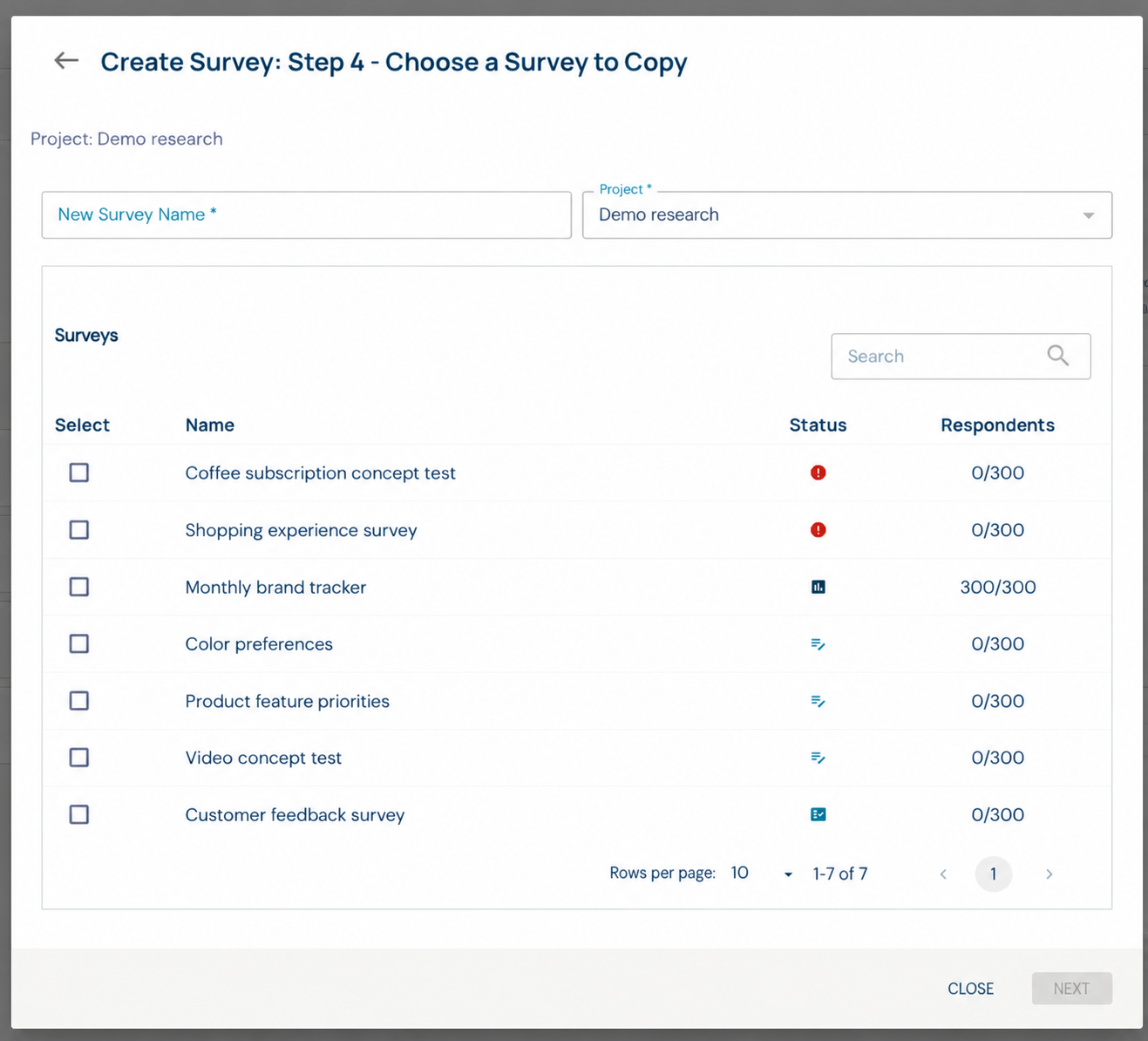
Task: Click the Video concept test name
Action: pyautogui.click(x=263, y=759)
